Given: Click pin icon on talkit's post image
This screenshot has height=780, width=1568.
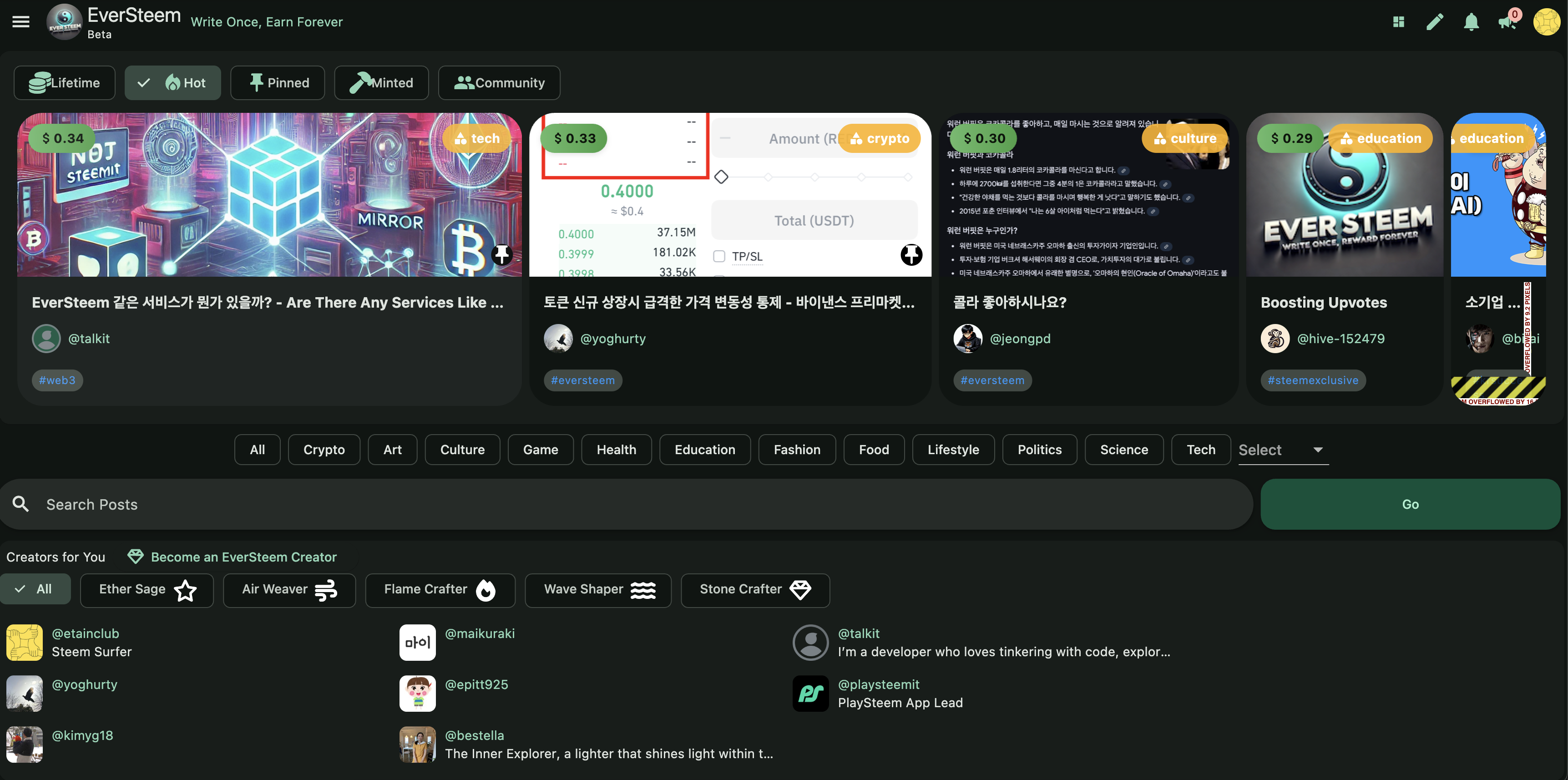Looking at the screenshot, I should point(501,254).
